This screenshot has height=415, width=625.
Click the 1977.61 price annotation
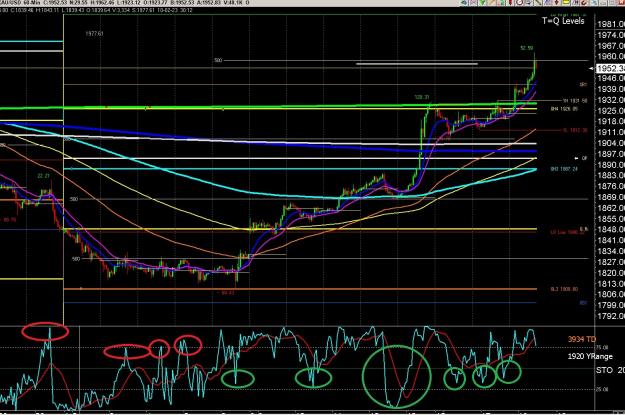pos(94,34)
